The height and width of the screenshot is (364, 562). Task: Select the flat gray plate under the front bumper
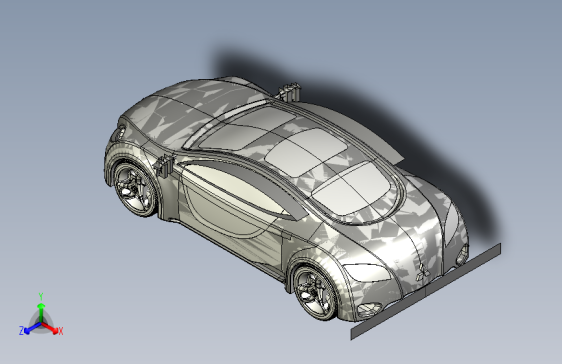pos(426,291)
